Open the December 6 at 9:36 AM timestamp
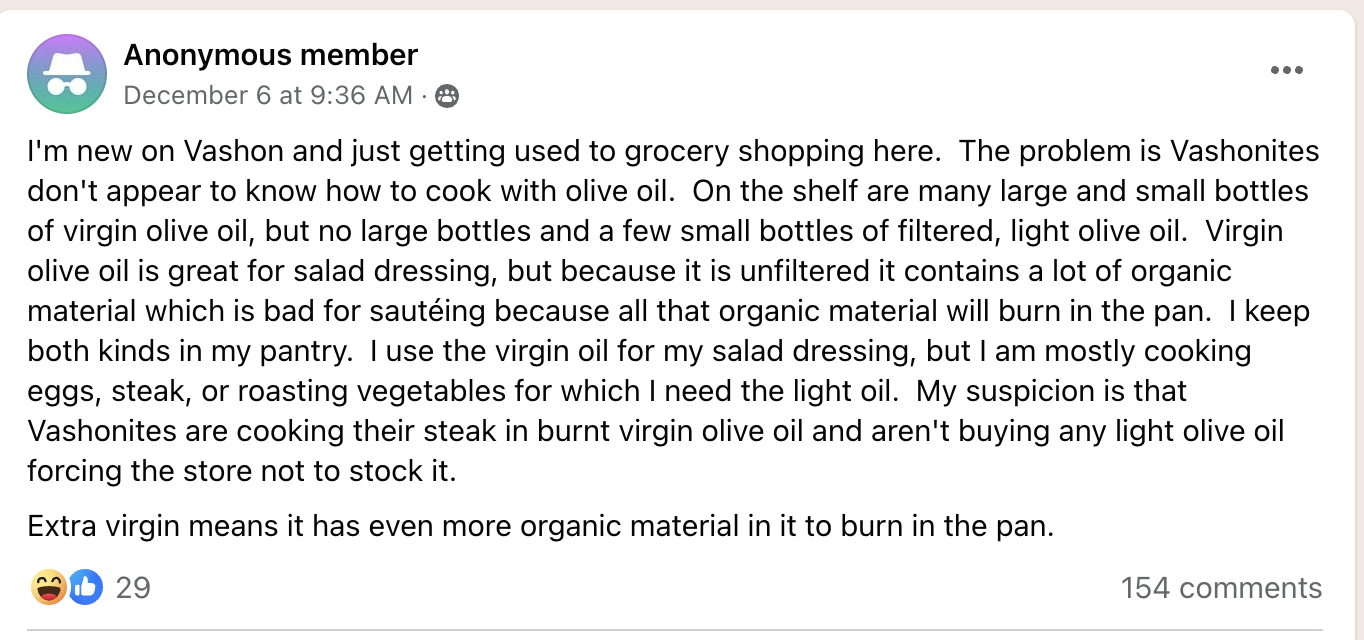The width and height of the screenshot is (1364, 640). click(268, 95)
